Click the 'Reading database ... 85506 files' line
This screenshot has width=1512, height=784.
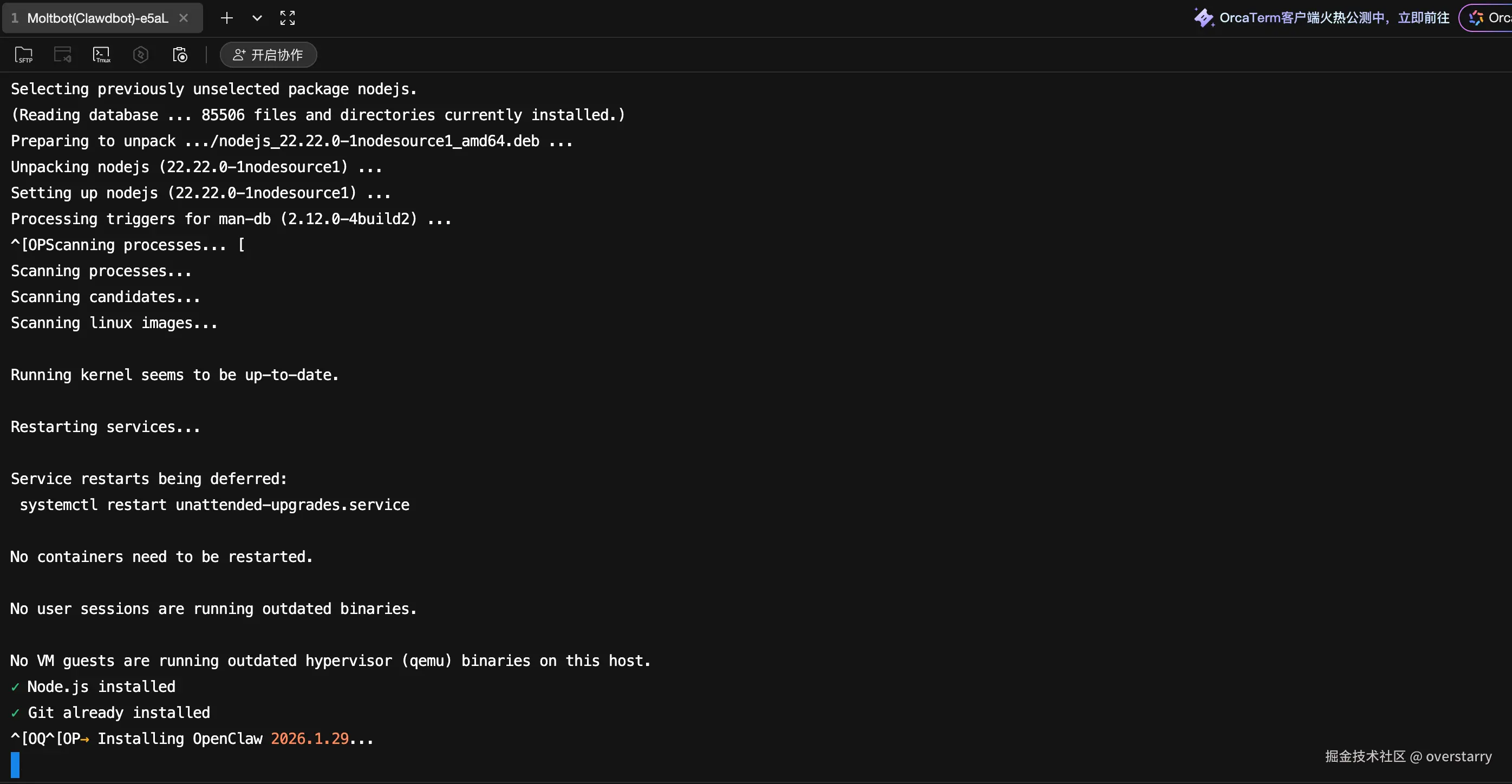[x=318, y=115]
